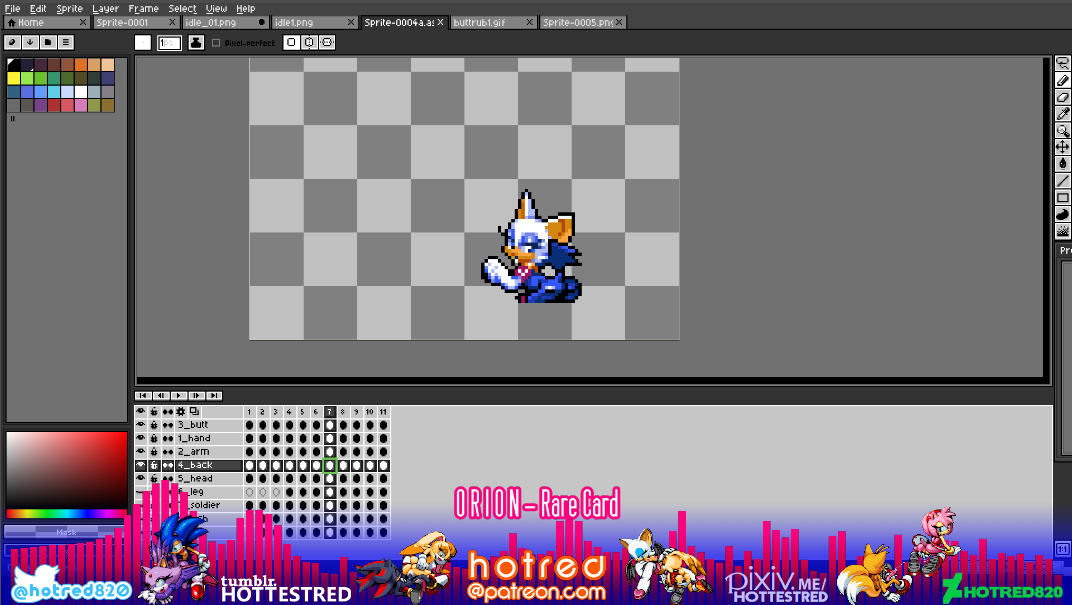Open the Frame menu

pyautogui.click(x=143, y=8)
